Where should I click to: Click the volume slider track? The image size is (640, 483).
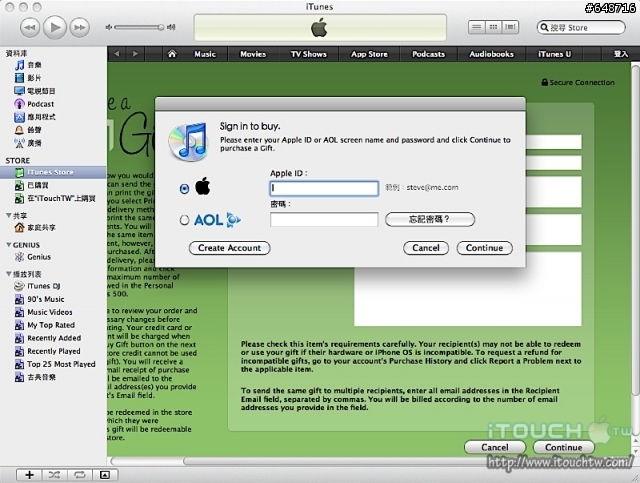pyautogui.click(x=139, y=27)
